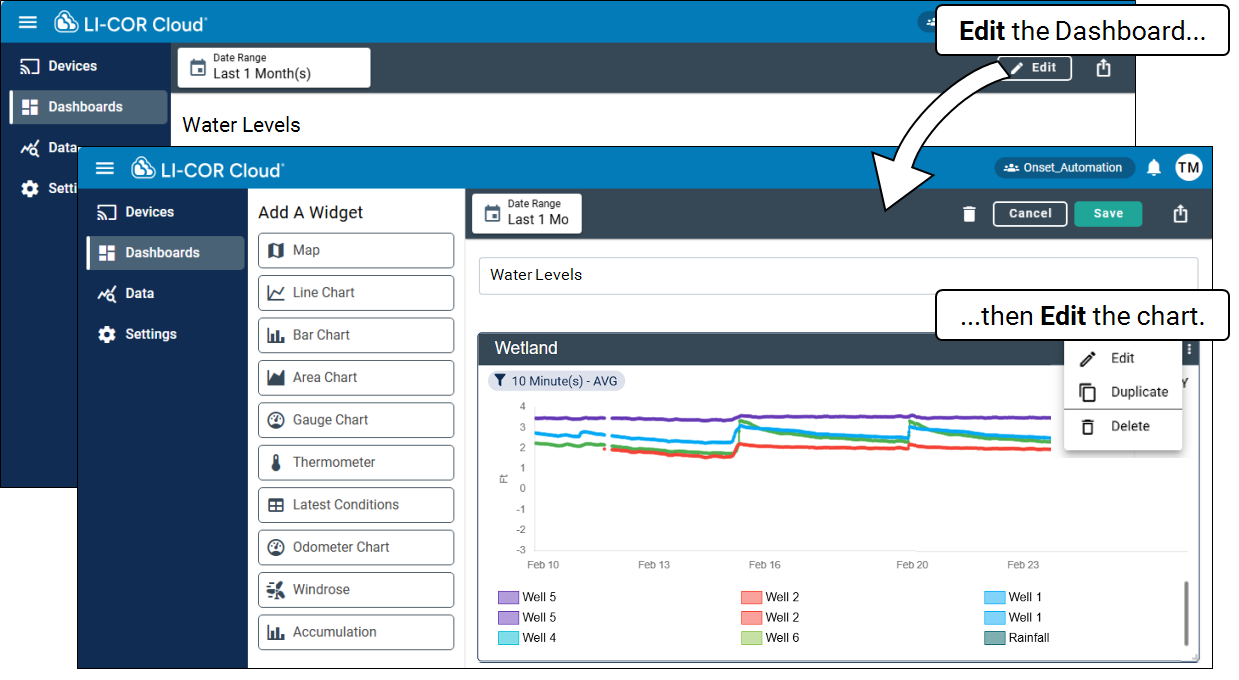Image resolution: width=1239 pixels, height=680 pixels.
Task: Open the TM user avatar
Action: click(x=1188, y=168)
